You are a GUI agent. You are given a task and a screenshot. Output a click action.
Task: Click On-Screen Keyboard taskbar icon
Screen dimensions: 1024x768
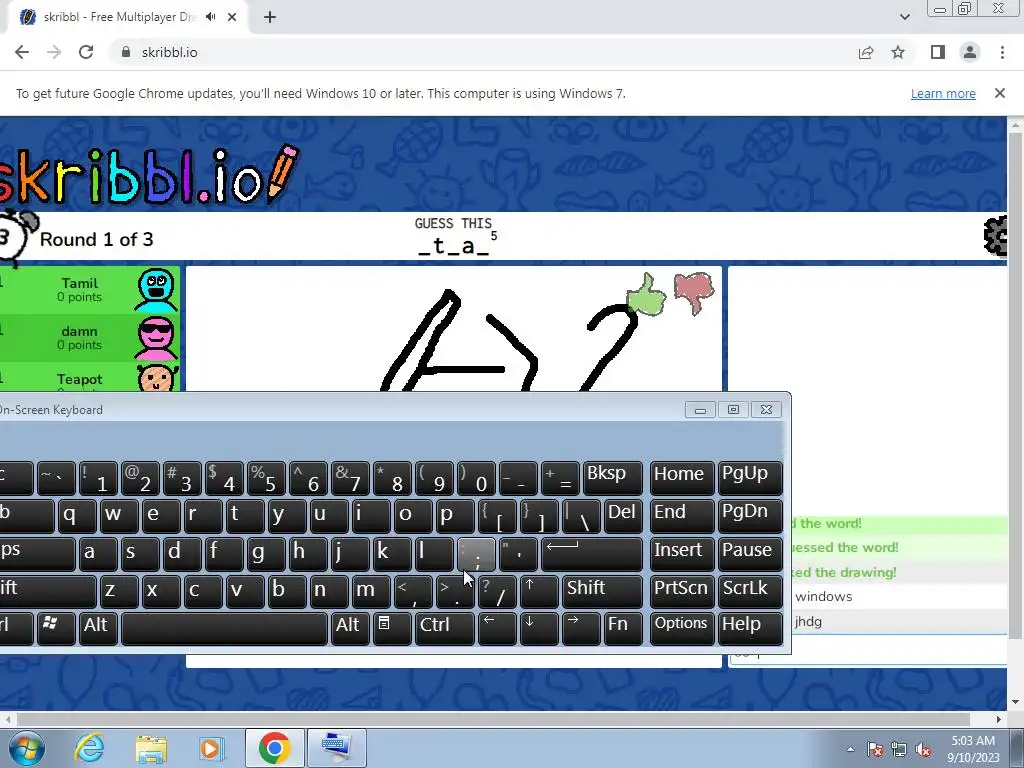click(x=336, y=748)
